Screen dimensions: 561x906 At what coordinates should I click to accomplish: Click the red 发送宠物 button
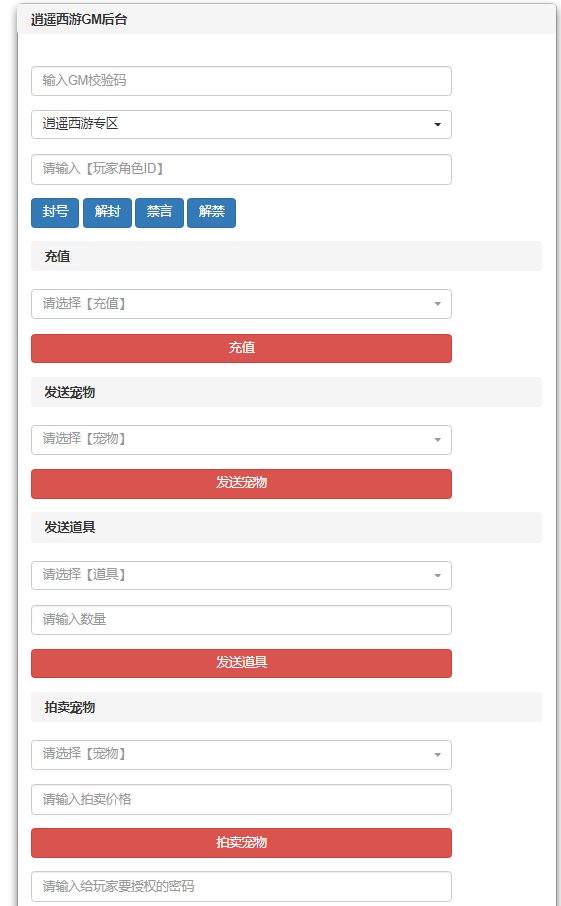tap(241, 484)
